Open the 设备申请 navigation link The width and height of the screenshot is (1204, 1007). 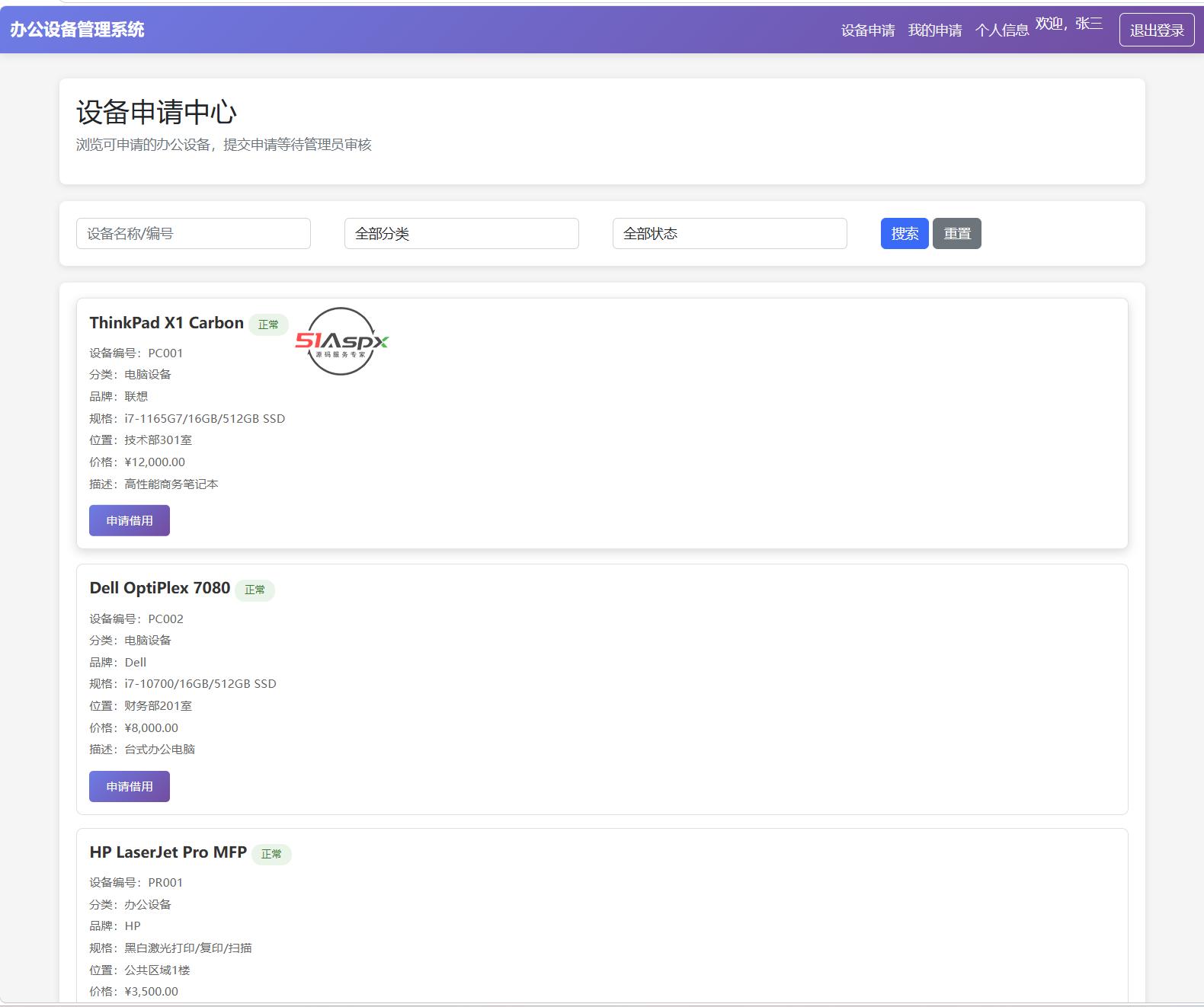pyautogui.click(x=868, y=30)
